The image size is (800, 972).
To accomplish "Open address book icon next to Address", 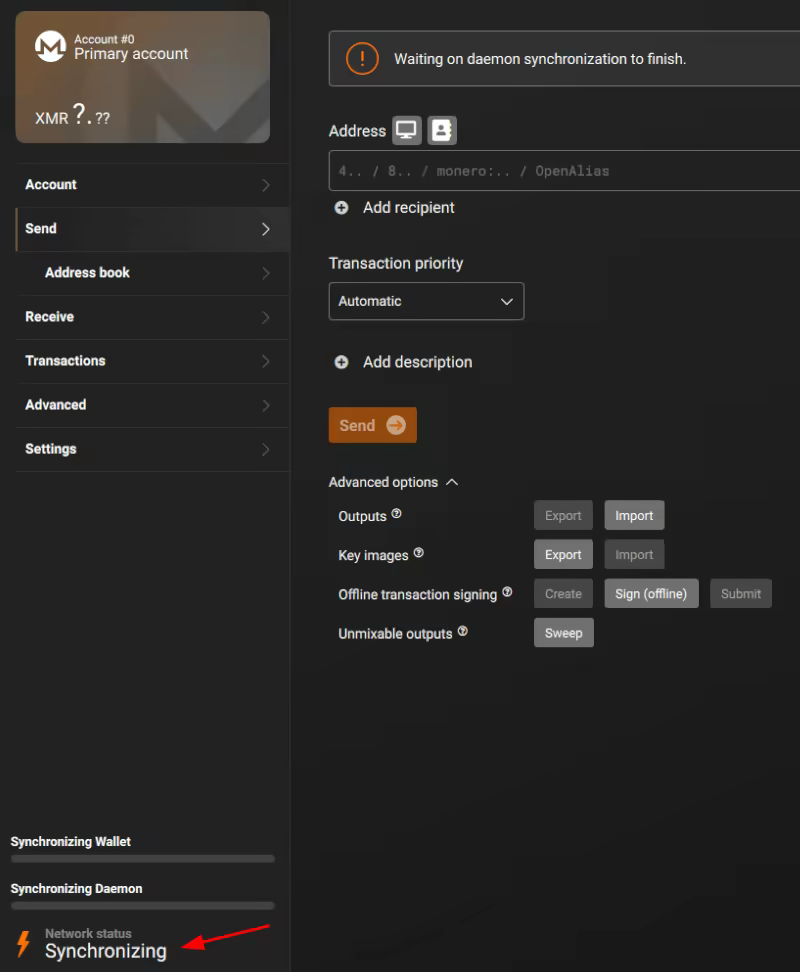I will click(x=441, y=130).
